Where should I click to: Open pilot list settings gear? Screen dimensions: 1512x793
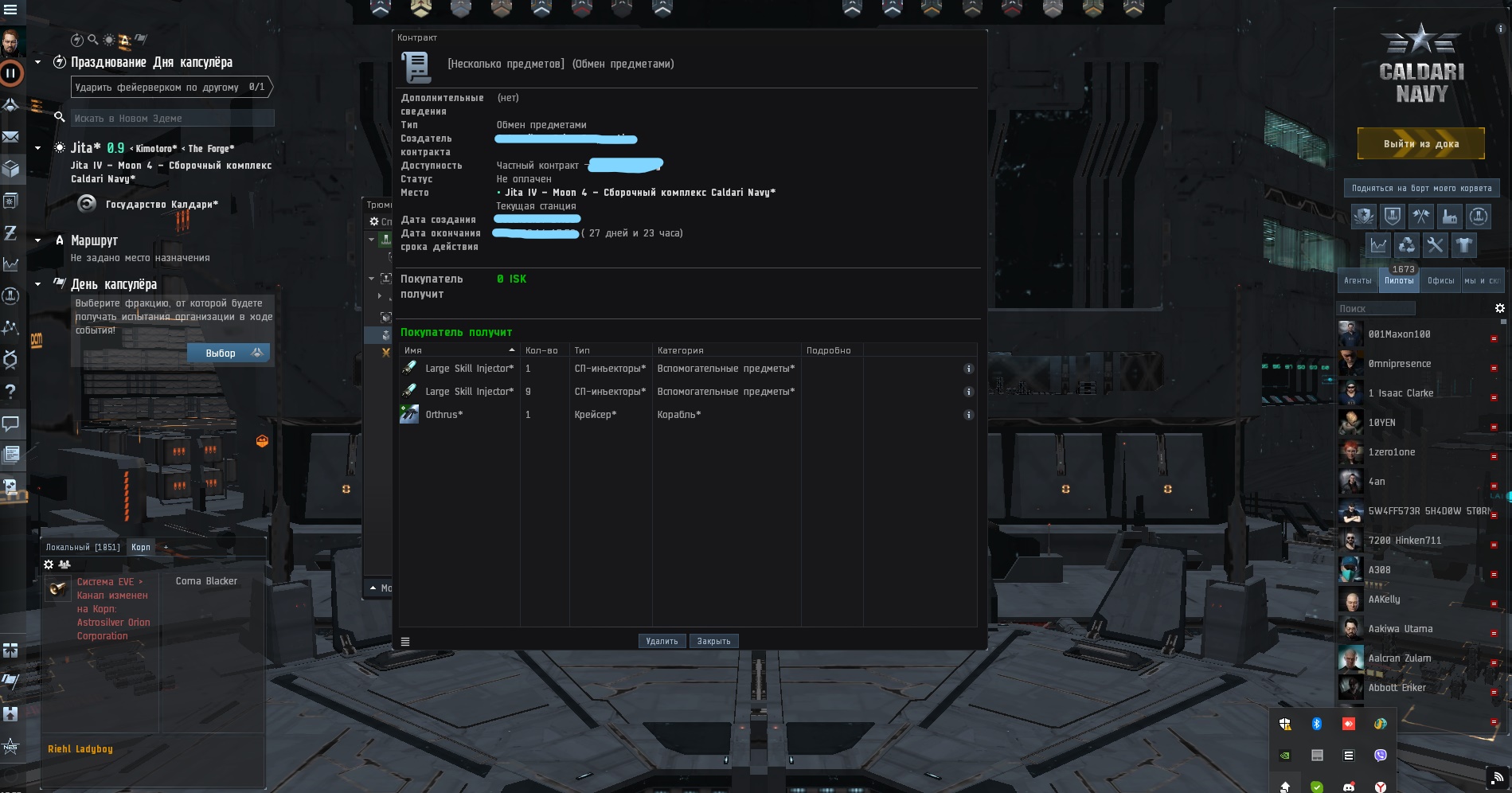(1500, 308)
